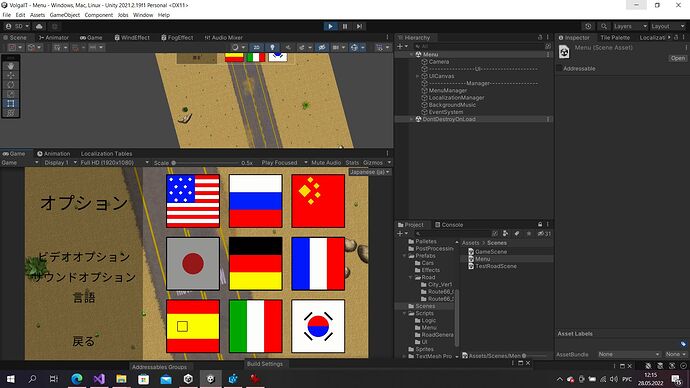Image resolution: width=690 pixels, height=388 pixels.
Task: Toggle hidden objects visibility in Scene toolbar
Action: pyautogui.click(x=322, y=48)
